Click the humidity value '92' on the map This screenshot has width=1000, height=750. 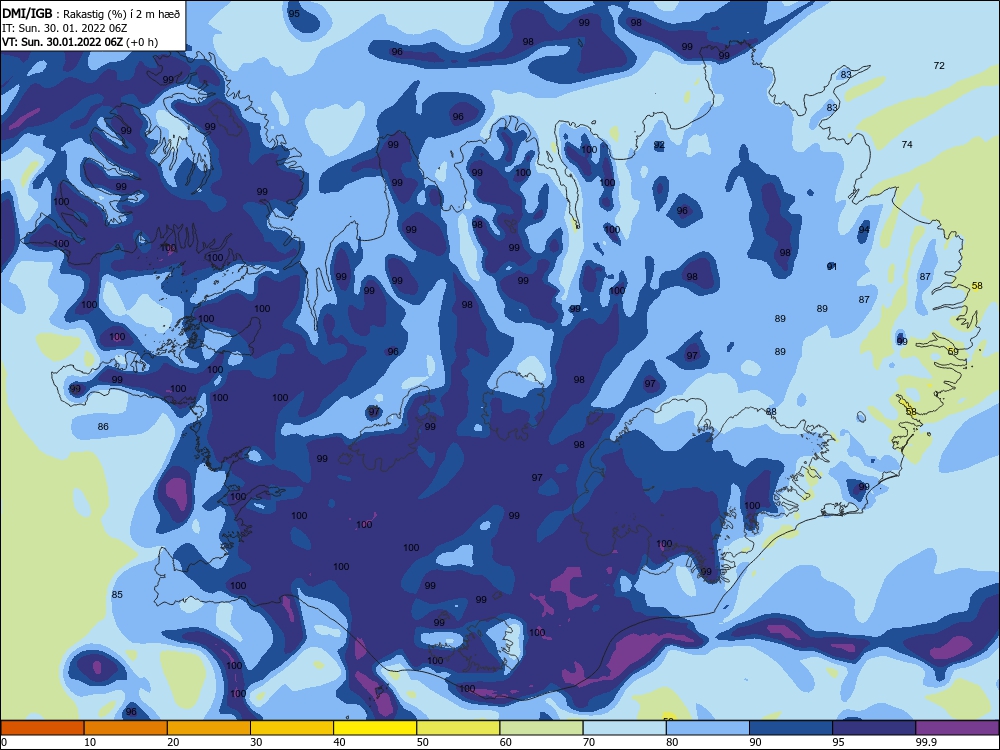click(659, 145)
